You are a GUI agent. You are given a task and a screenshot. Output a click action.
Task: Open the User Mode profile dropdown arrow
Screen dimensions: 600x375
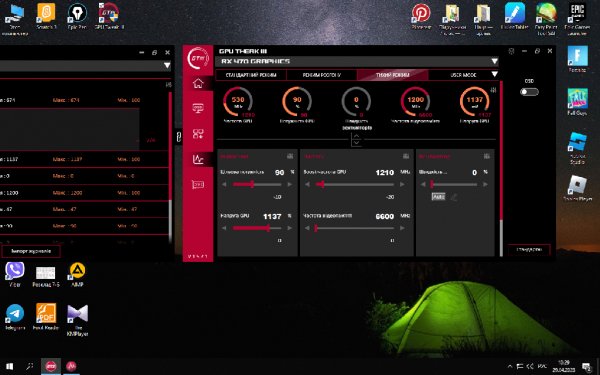pos(494,74)
